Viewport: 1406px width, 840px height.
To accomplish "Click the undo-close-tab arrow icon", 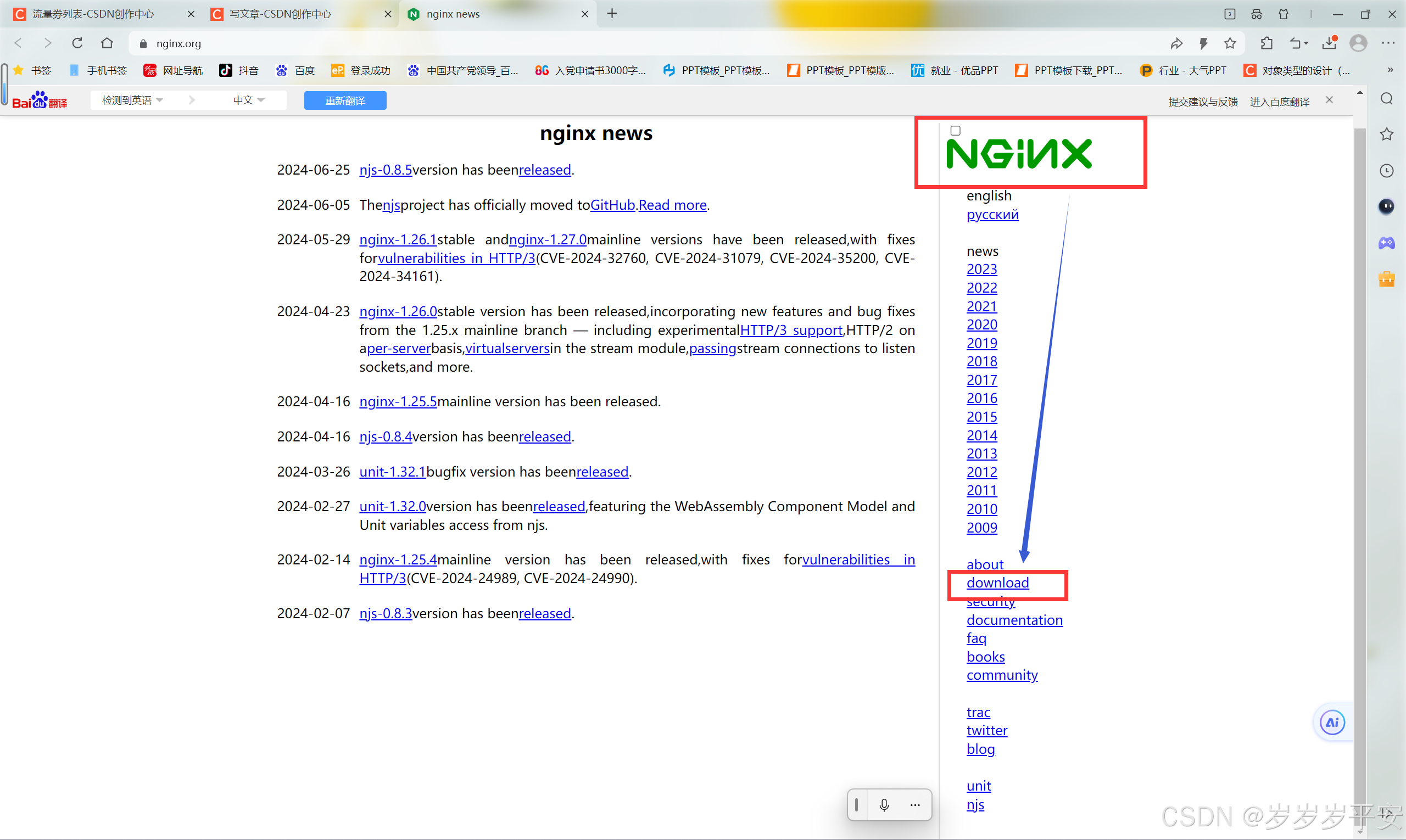I will [x=1298, y=43].
